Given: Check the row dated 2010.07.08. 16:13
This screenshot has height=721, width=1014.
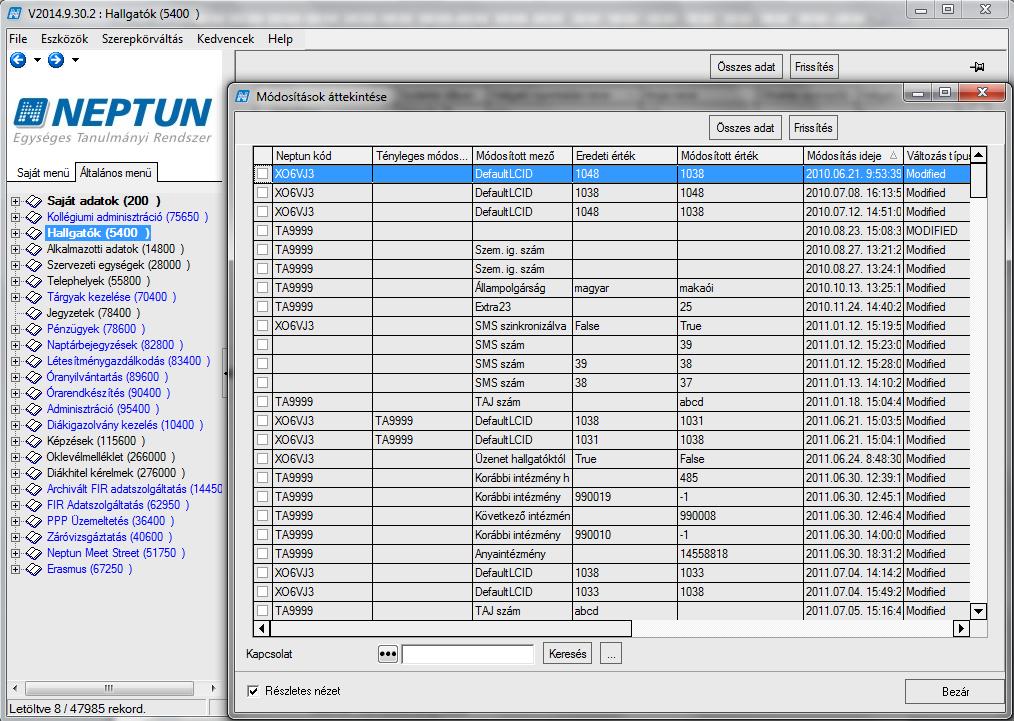Looking at the screenshot, I should point(262,193).
